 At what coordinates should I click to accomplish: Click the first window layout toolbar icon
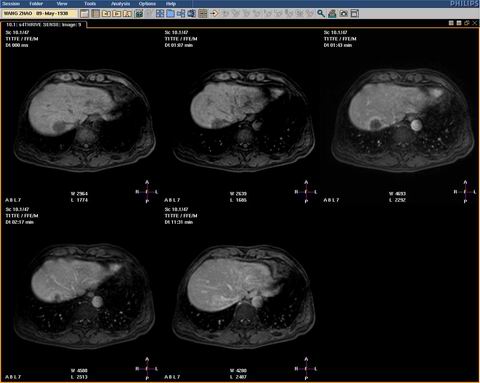coord(85,13)
